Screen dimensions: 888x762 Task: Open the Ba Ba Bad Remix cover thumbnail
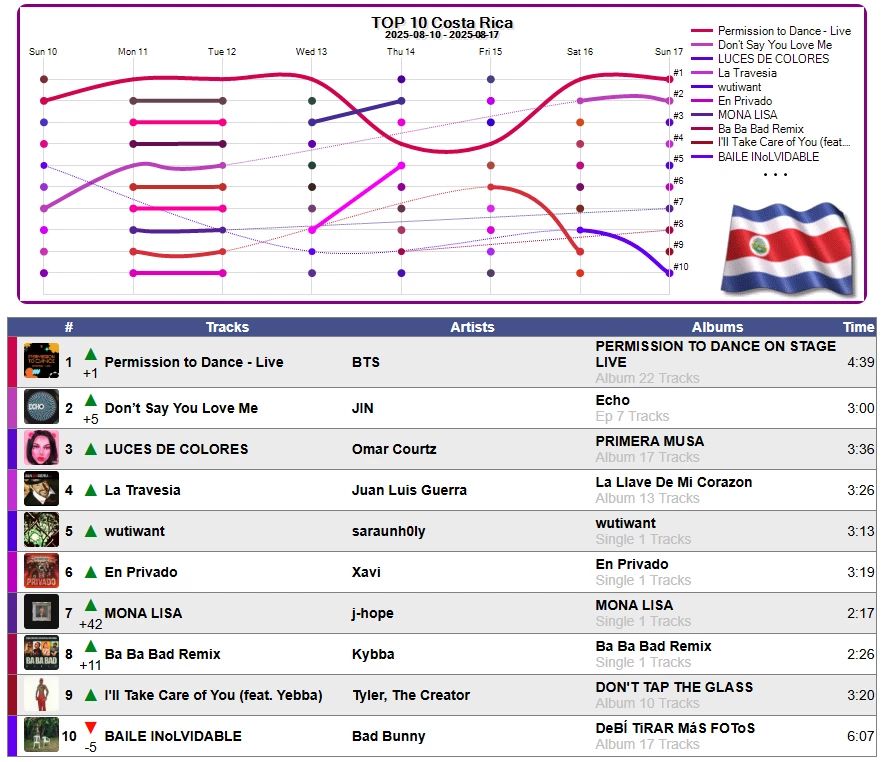[41, 653]
